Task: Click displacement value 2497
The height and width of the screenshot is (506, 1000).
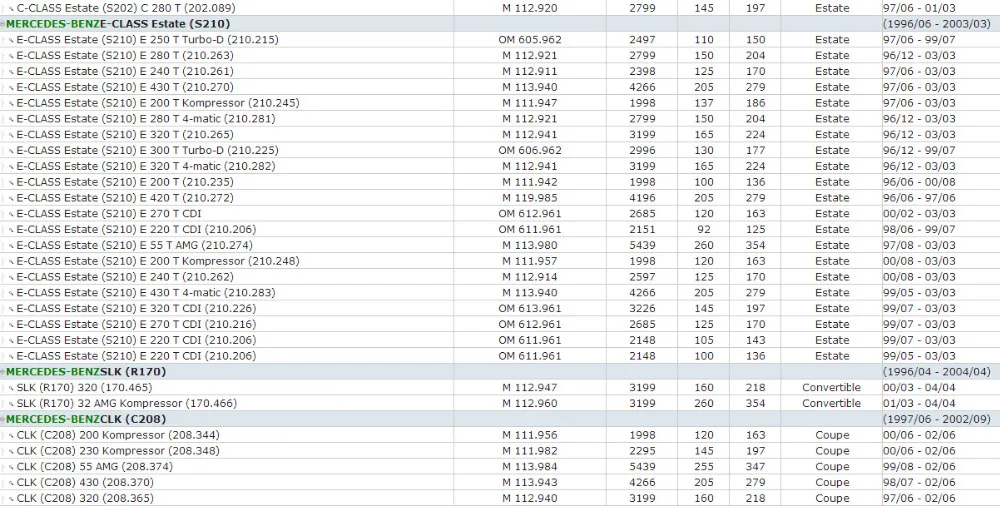Action: tap(642, 40)
